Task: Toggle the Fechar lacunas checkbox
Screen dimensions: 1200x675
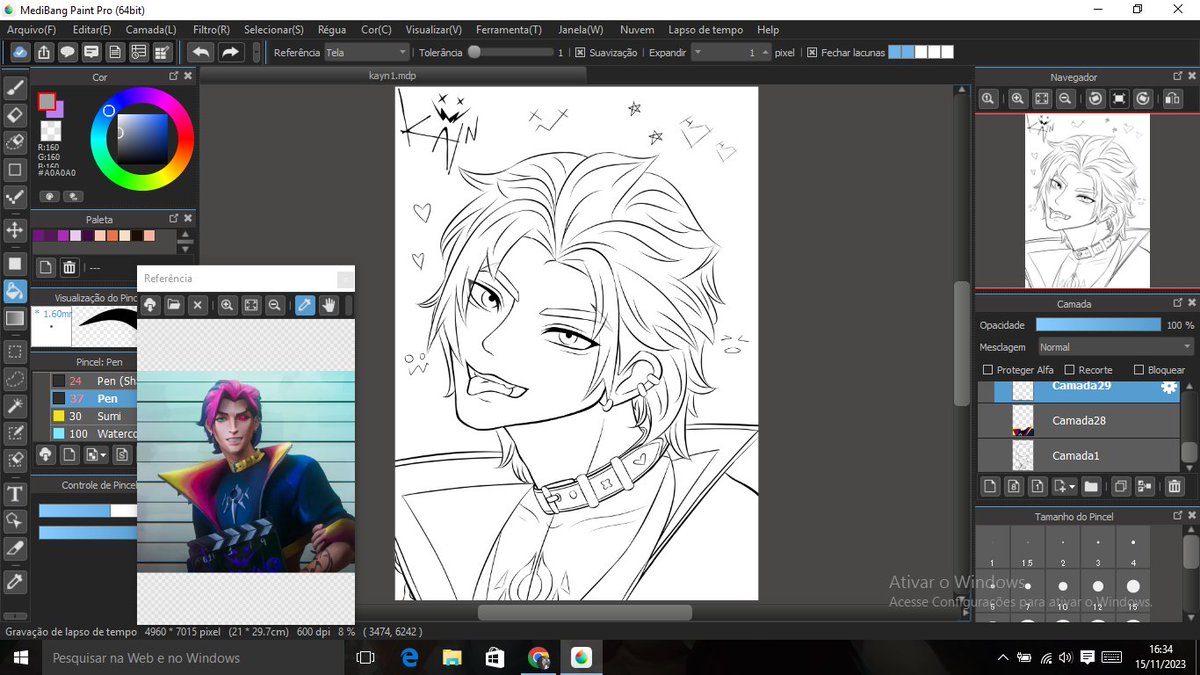Action: click(812, 52)
